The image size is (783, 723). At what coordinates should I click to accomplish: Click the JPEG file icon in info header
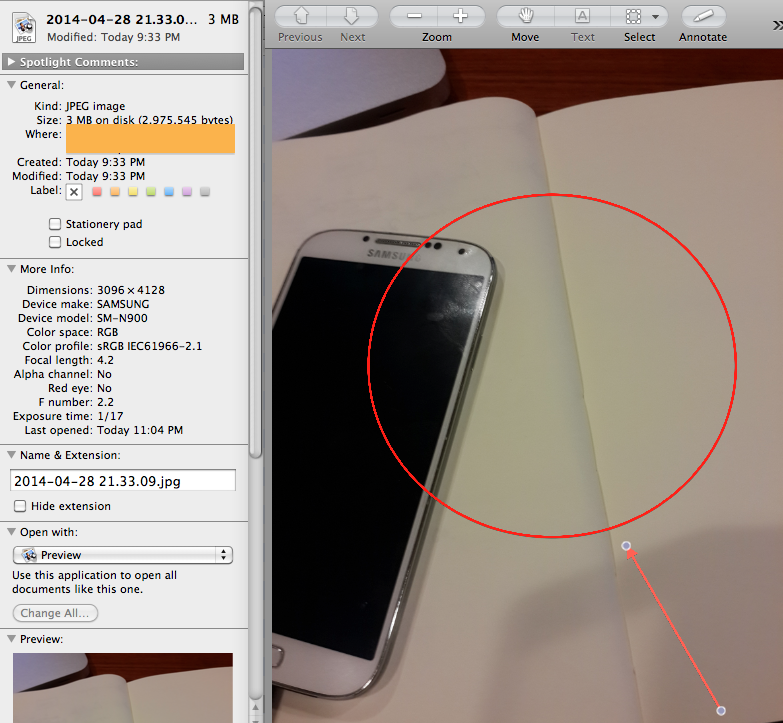pos(24,28)
